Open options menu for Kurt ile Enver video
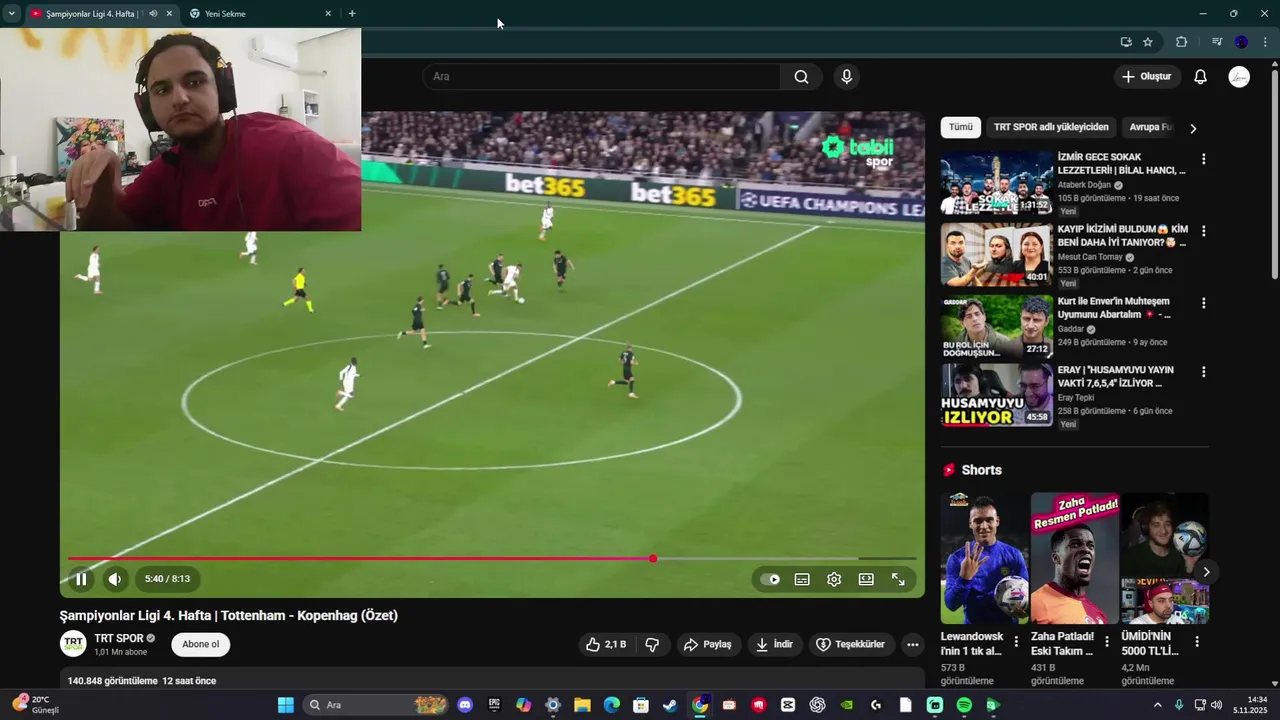This screenshot has width=1280, height=720. tap(1203, 303)
